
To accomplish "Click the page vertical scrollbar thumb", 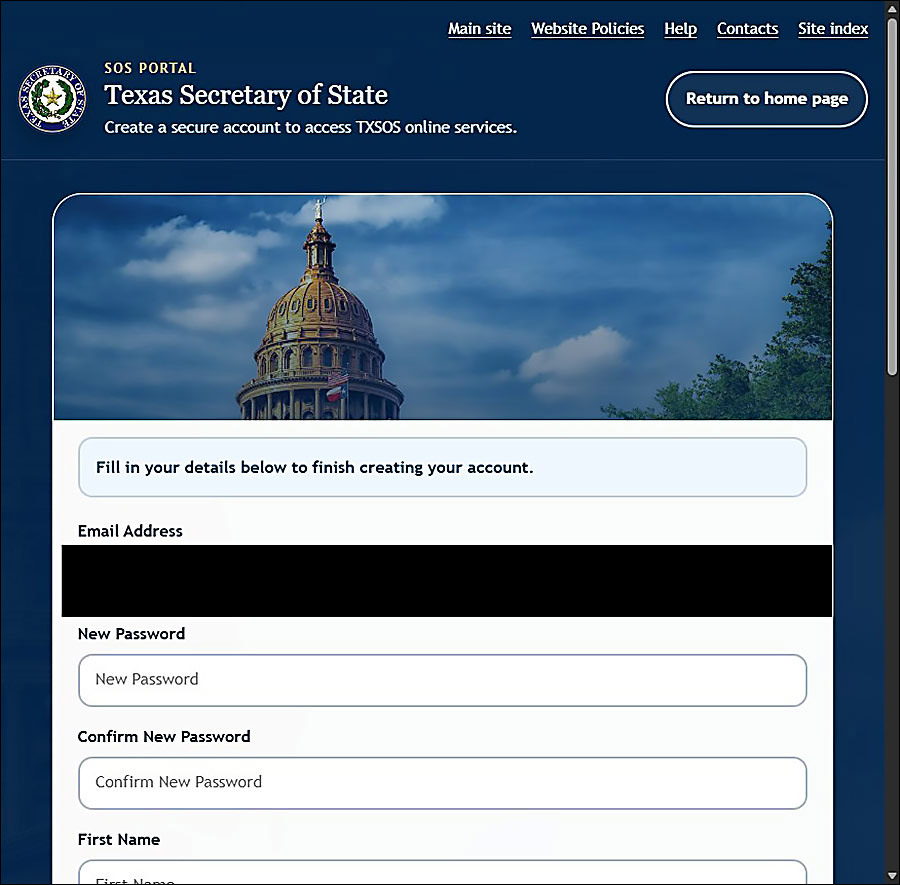I will (891, 195).
